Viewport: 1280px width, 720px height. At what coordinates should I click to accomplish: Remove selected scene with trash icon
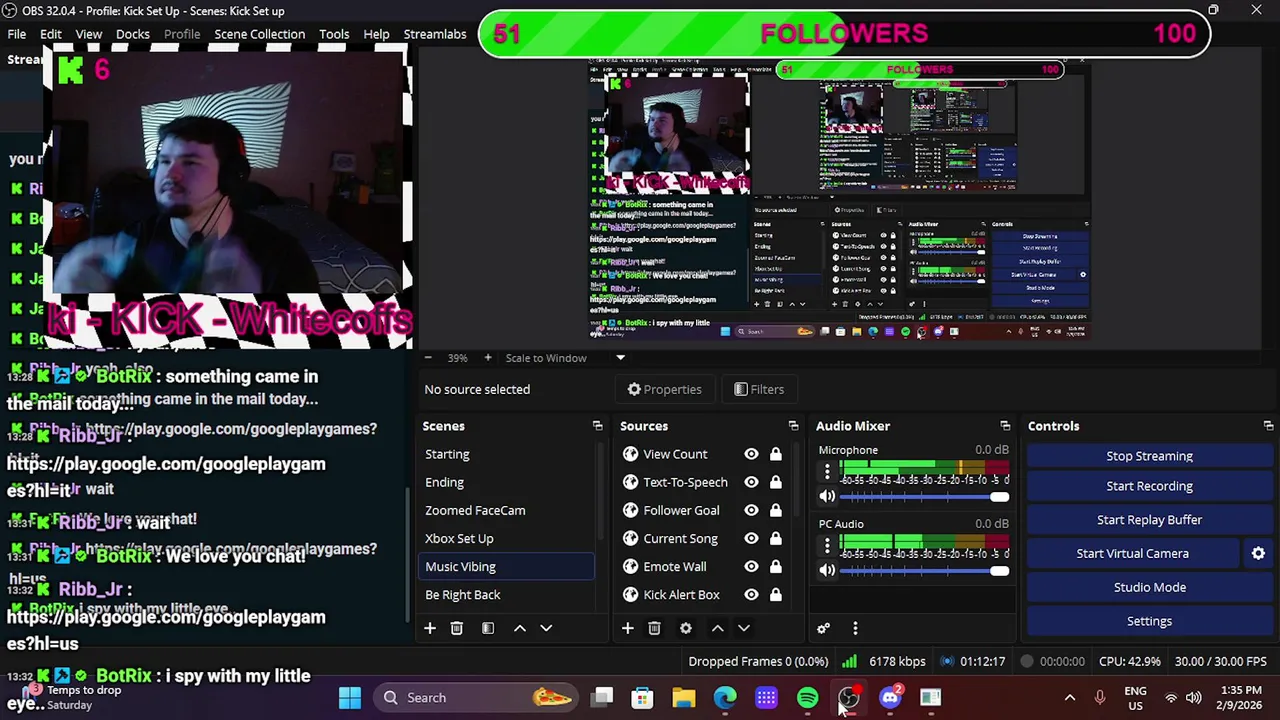[457, 628]
